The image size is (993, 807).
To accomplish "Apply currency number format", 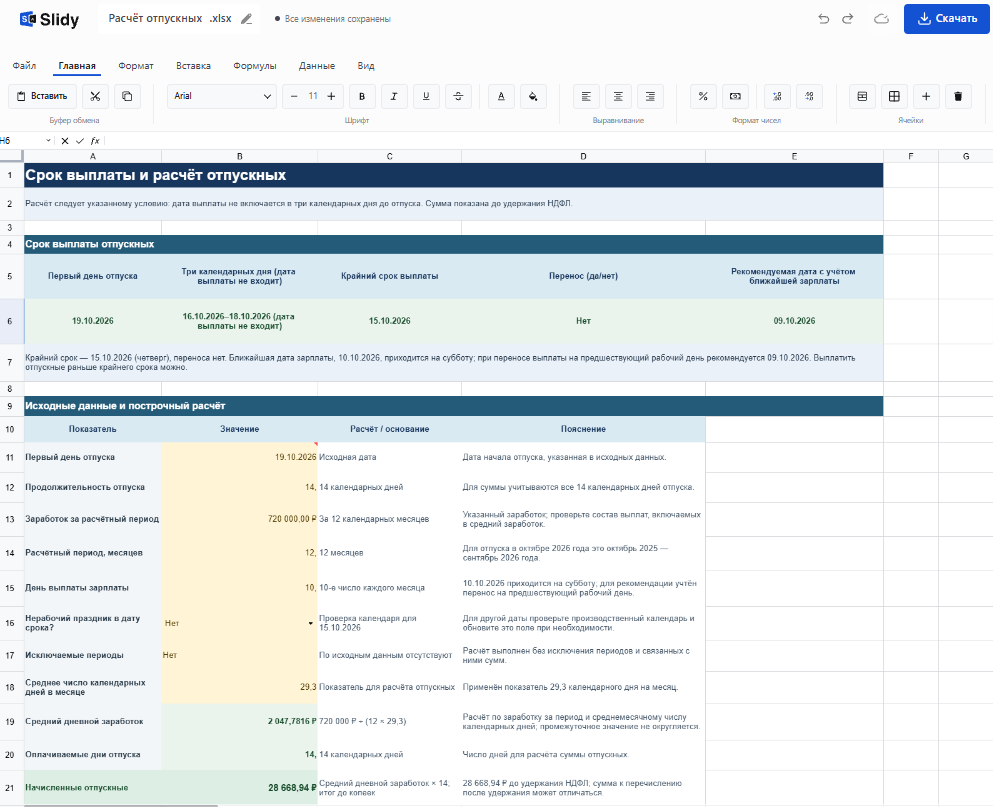I will point(735,96).
